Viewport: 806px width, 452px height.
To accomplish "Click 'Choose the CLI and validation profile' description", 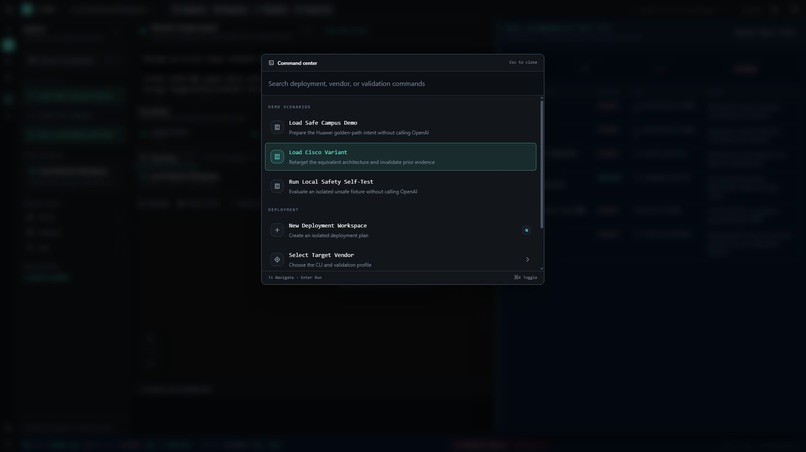I will point(330,265).
